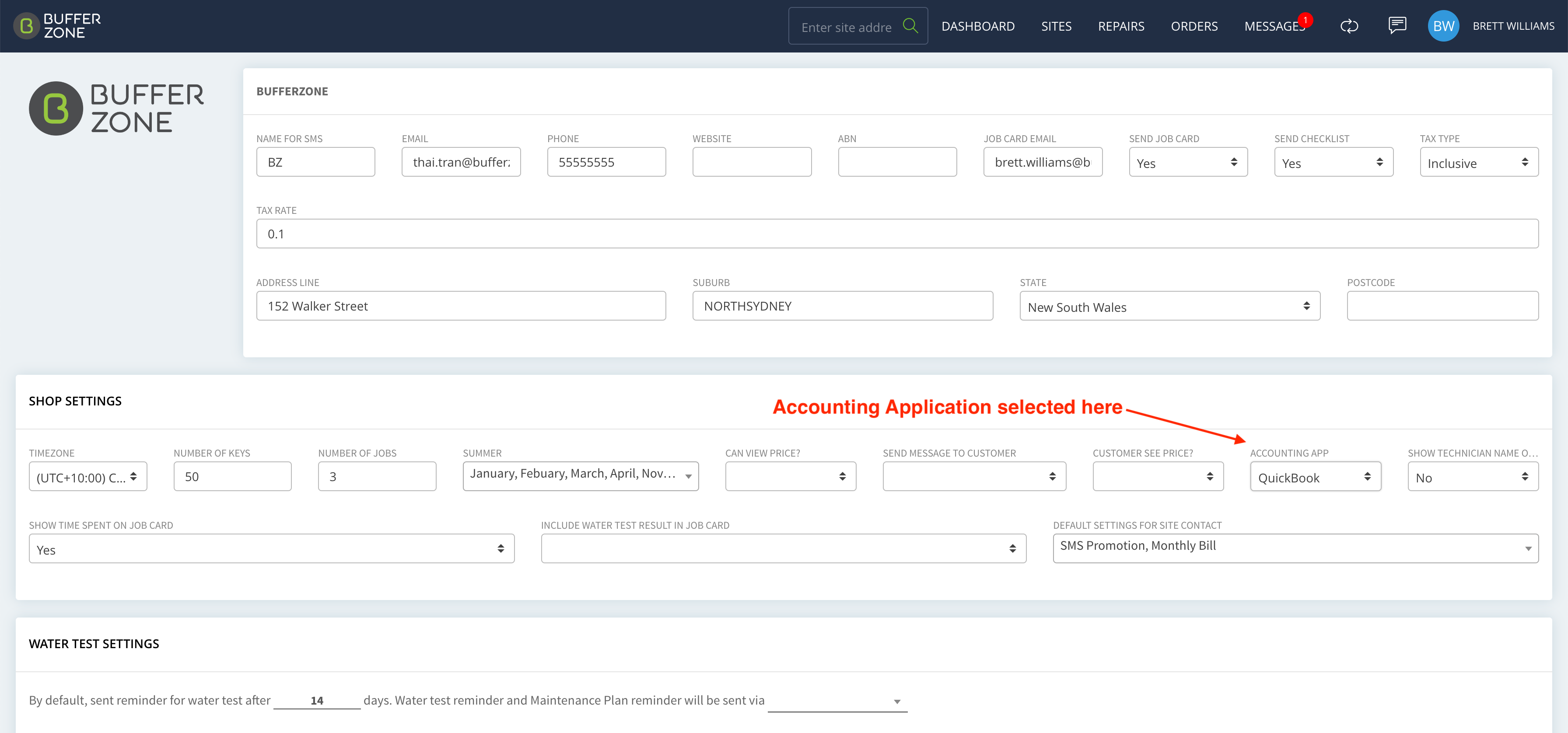Click the empty Website field
Viewport: 1568px width, 733px height.
point(752,162)
